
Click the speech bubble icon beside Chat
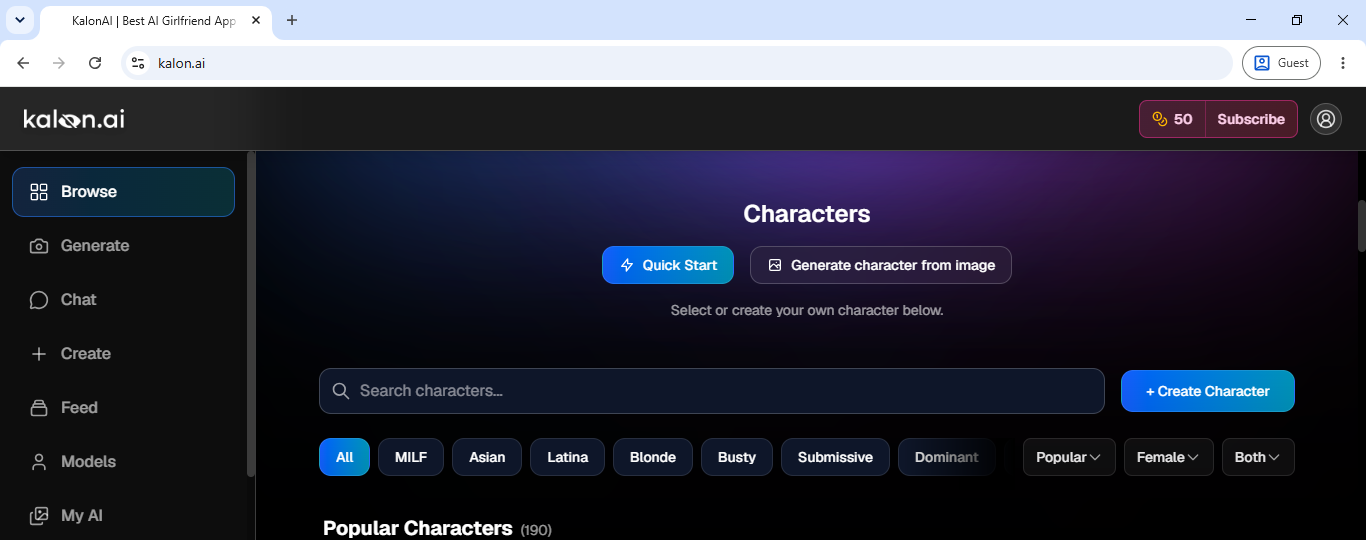click(x=39, y=300)
